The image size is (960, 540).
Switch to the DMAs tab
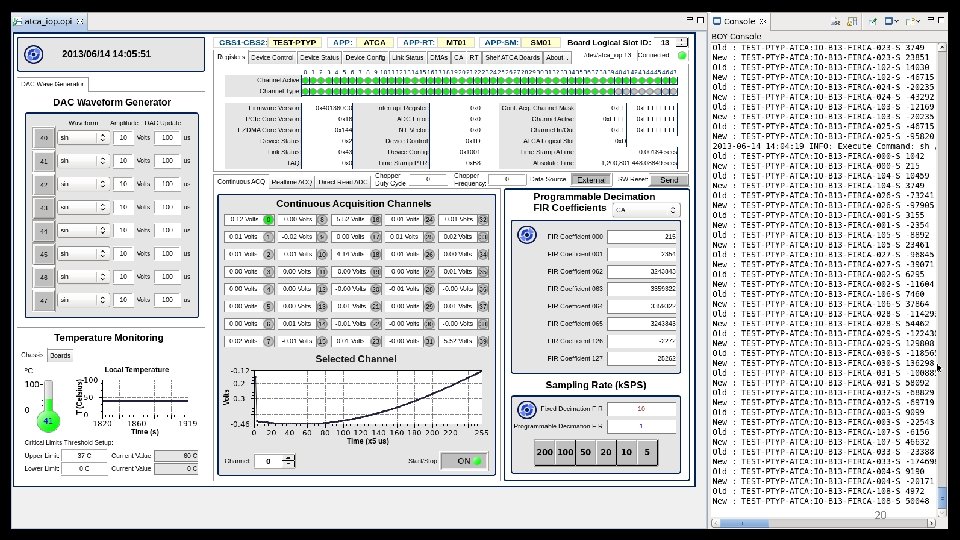pyautogui.click(x=438, y=58)
